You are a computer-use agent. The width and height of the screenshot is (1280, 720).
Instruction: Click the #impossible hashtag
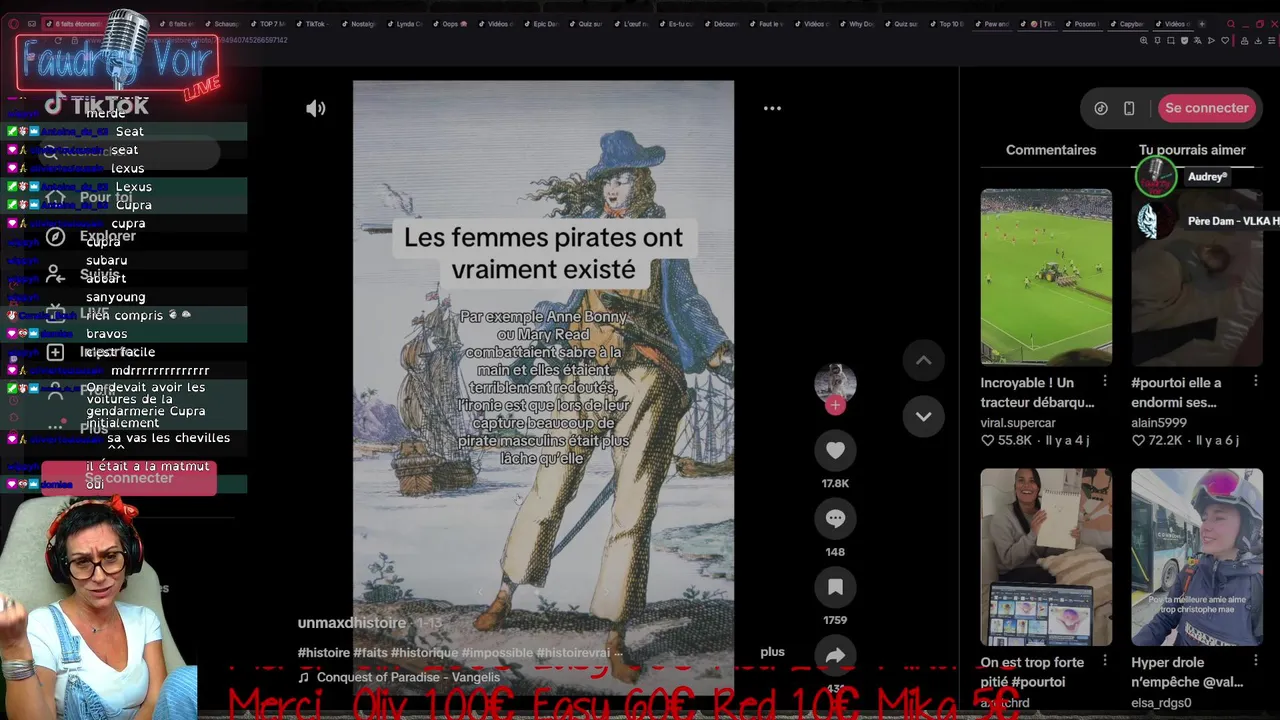(497, 653)
